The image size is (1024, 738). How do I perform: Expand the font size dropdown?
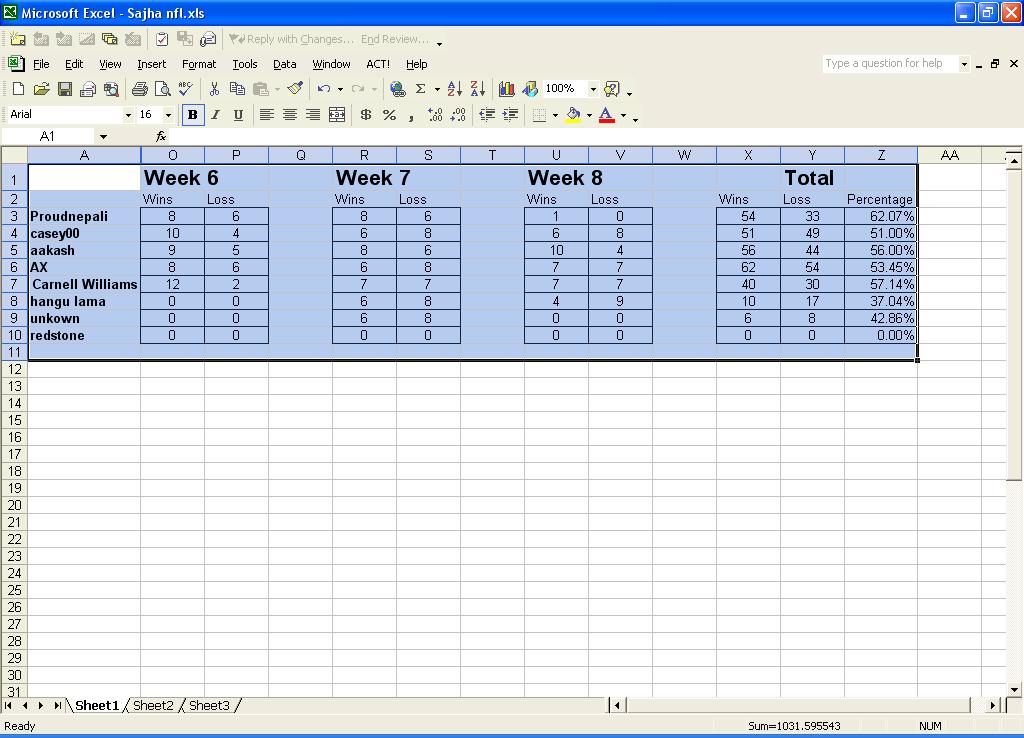(x=168, y=115)
